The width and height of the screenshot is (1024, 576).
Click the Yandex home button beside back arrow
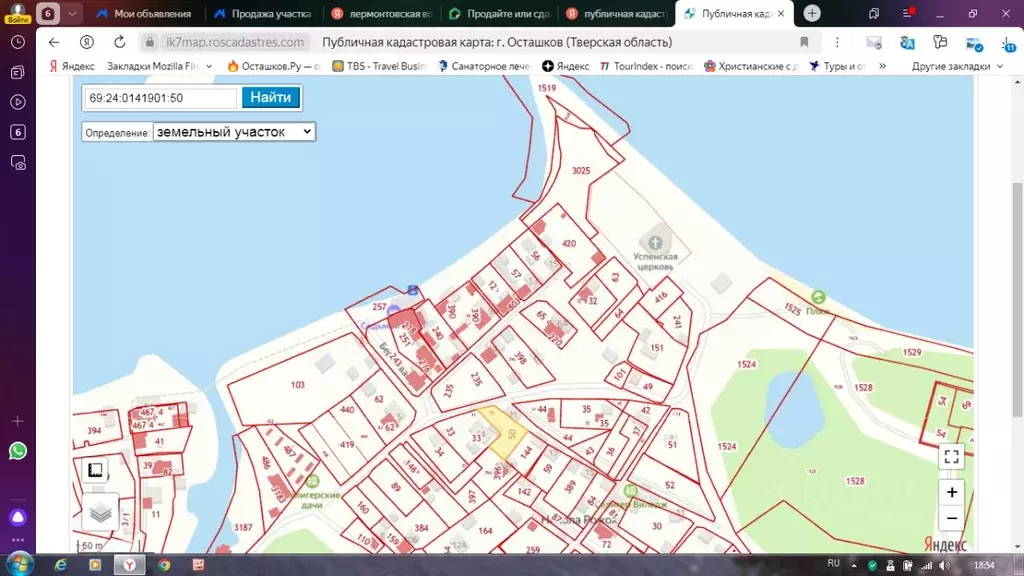click(x=86, y=42)
